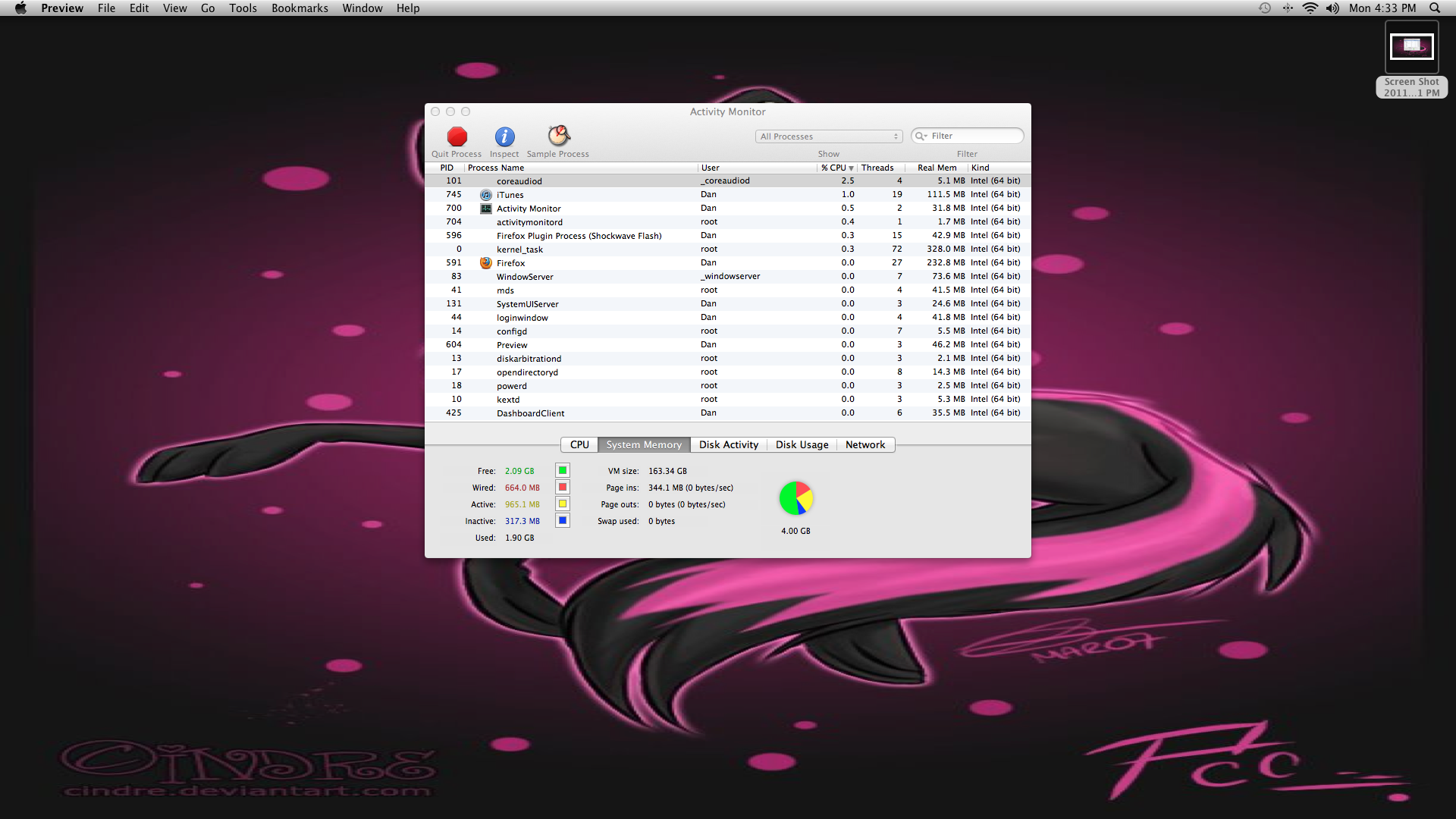Click the Firefox icon in process list
This screenshot has width=1456, height=819.
(x=486, y=263)
